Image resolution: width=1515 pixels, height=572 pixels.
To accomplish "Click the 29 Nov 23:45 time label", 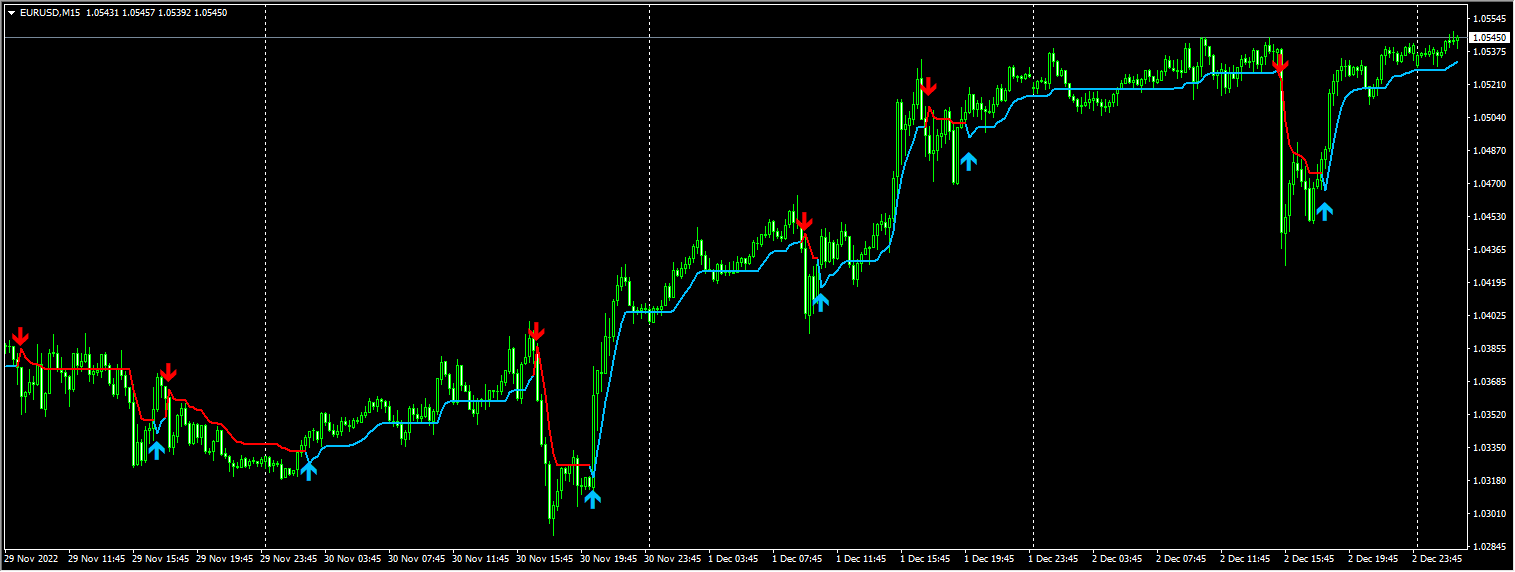I will point(289,559).
